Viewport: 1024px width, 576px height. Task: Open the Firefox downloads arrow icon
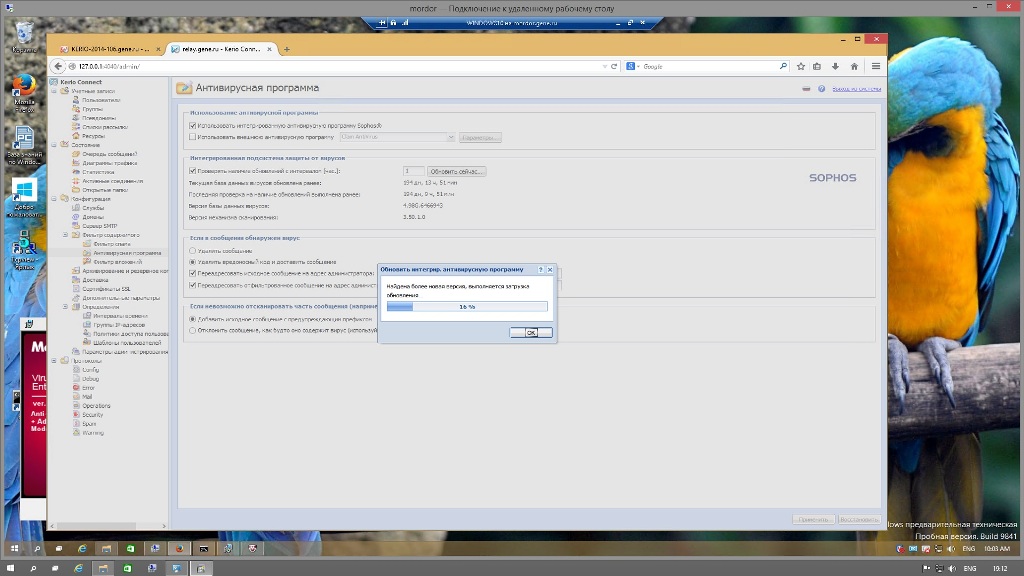[835, 66]
